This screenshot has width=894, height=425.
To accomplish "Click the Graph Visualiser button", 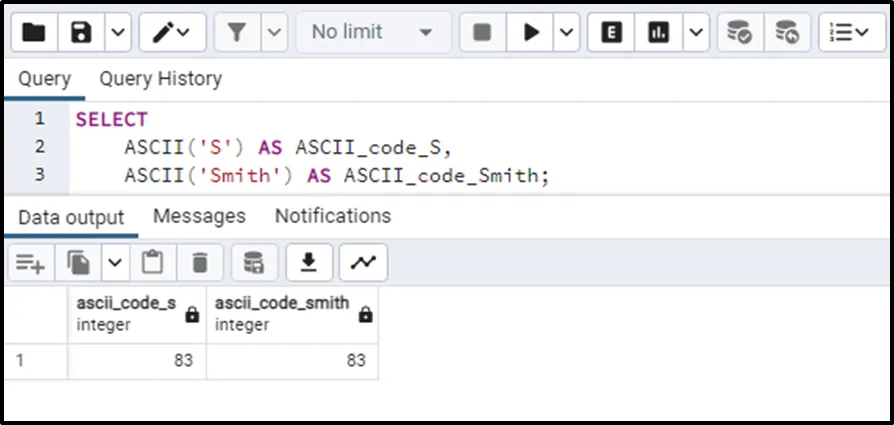I will click(x=363, y=263).
